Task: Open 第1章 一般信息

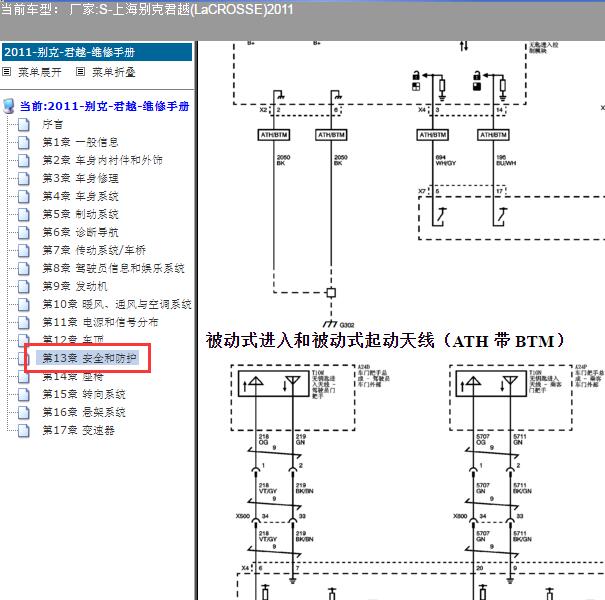Action: coord(80,142)
